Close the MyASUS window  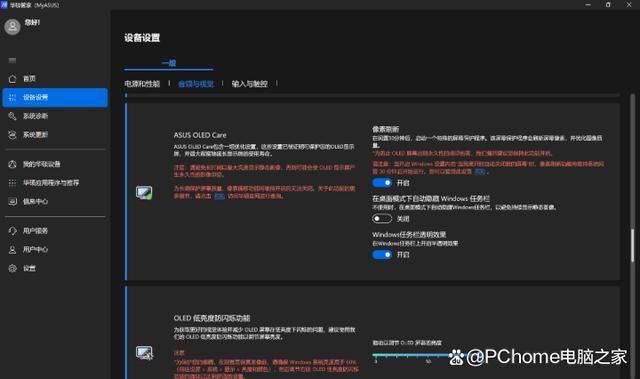629,4
